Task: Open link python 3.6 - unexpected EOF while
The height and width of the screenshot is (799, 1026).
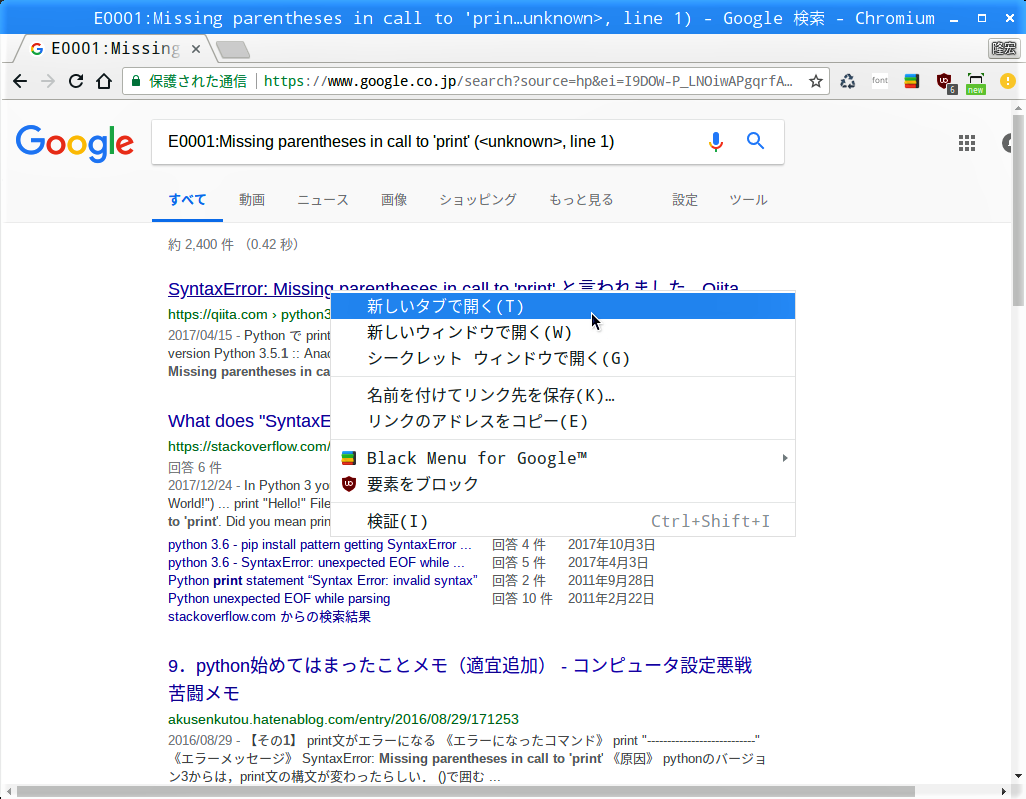Action: click(x=316, y=563)
